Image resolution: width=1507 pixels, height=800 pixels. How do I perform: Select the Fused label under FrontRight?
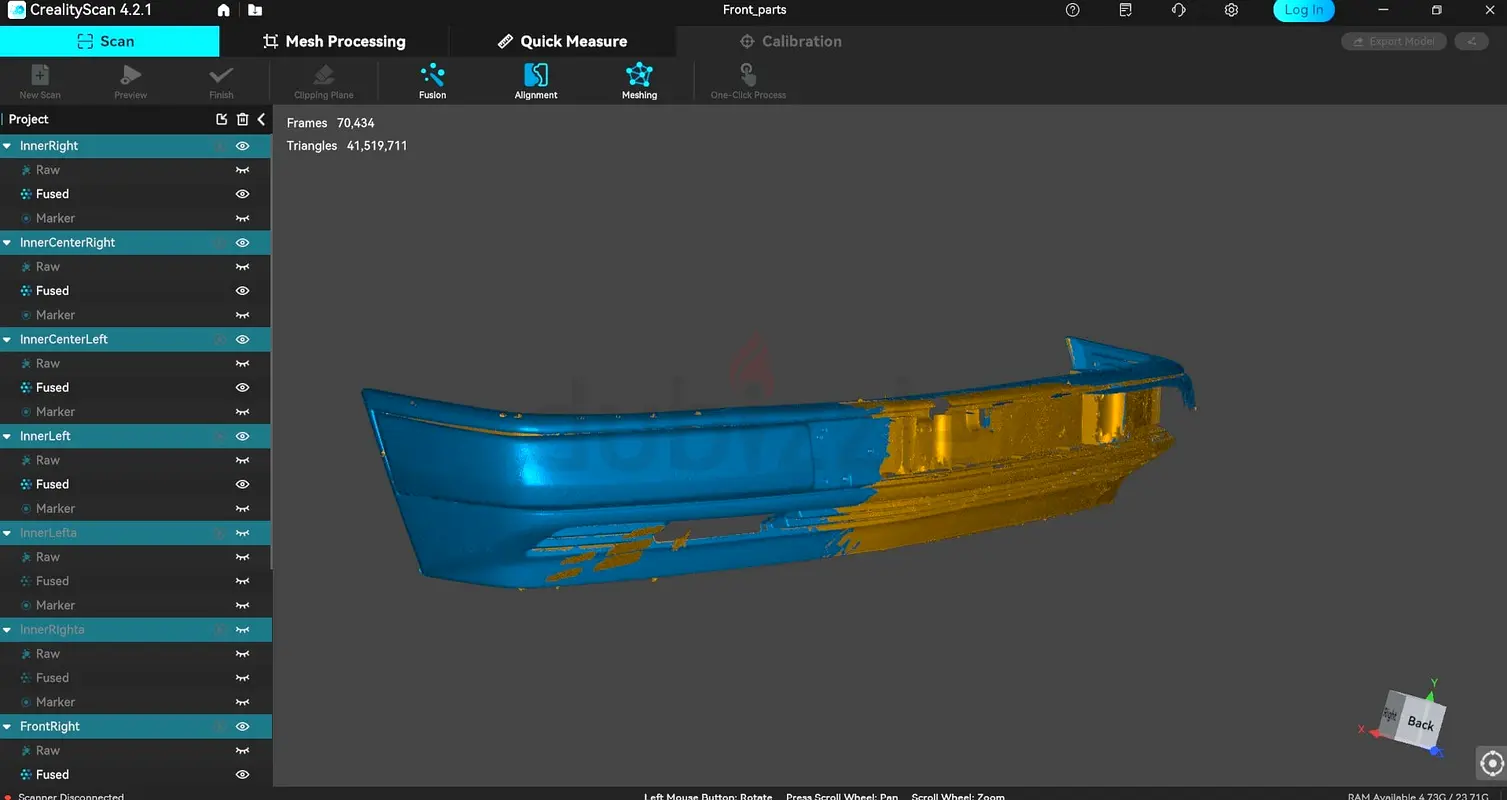pos(52,775)
